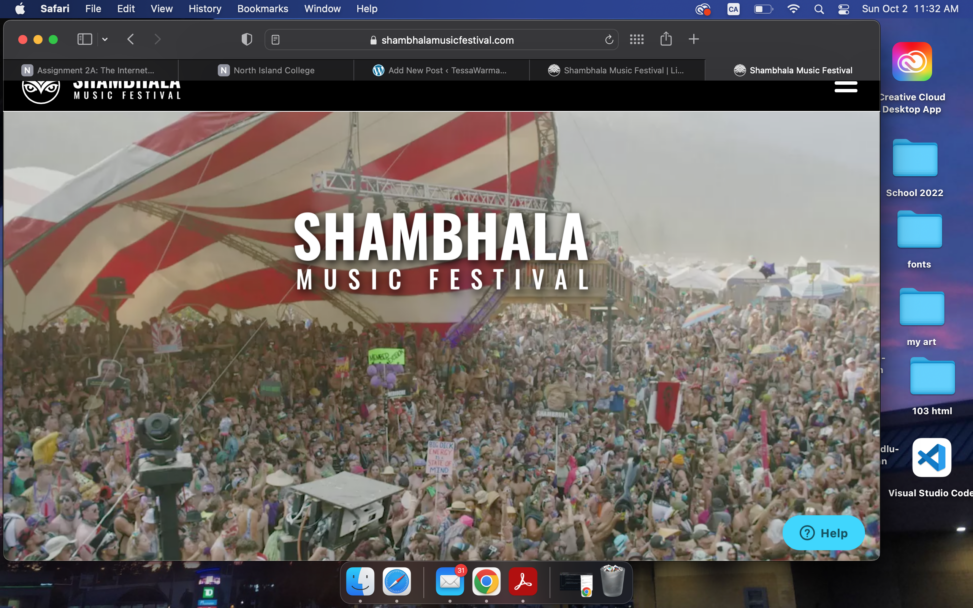Expand the sidebar options dropdown chevron
Image resolution: width=973 pixels, height=608 pixels.
pyautogui.click(x=105, y=40)
